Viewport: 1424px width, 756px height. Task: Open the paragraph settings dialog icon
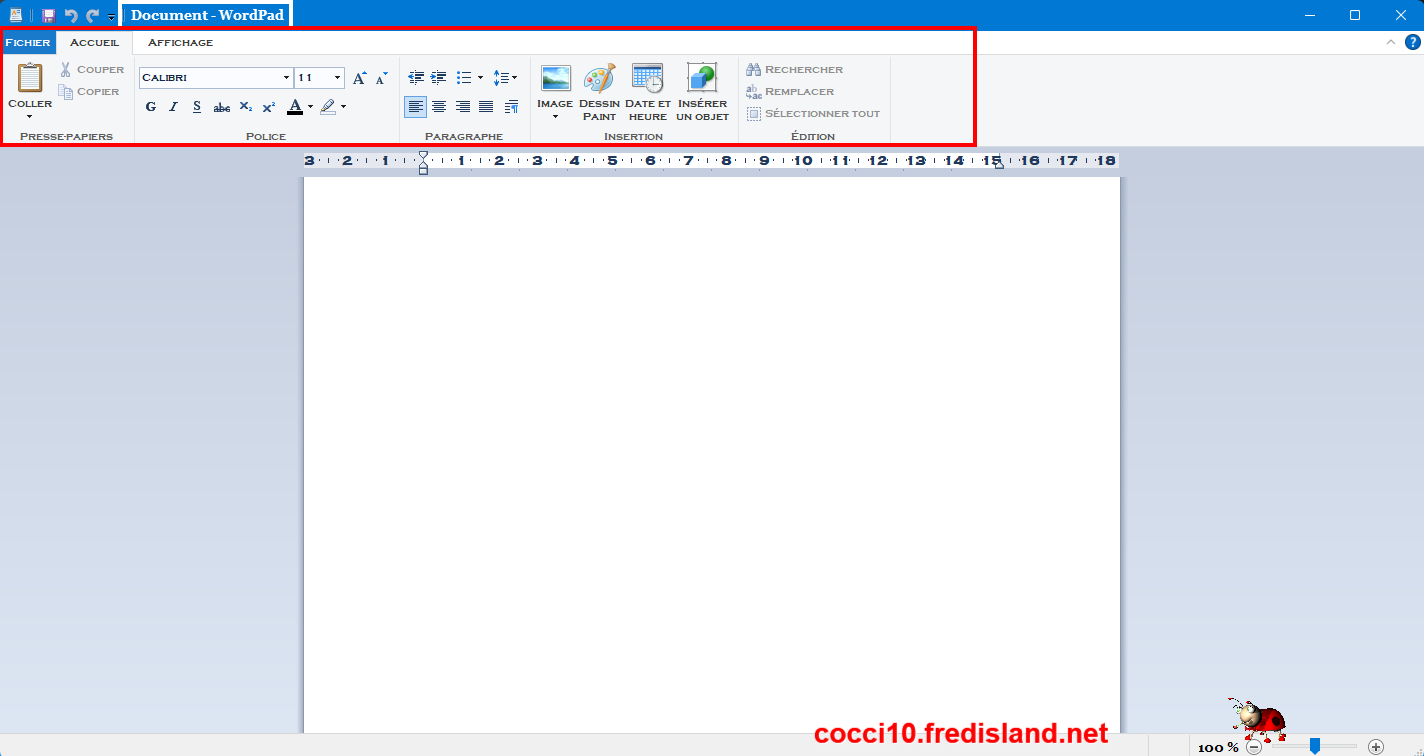coord(511,107)
